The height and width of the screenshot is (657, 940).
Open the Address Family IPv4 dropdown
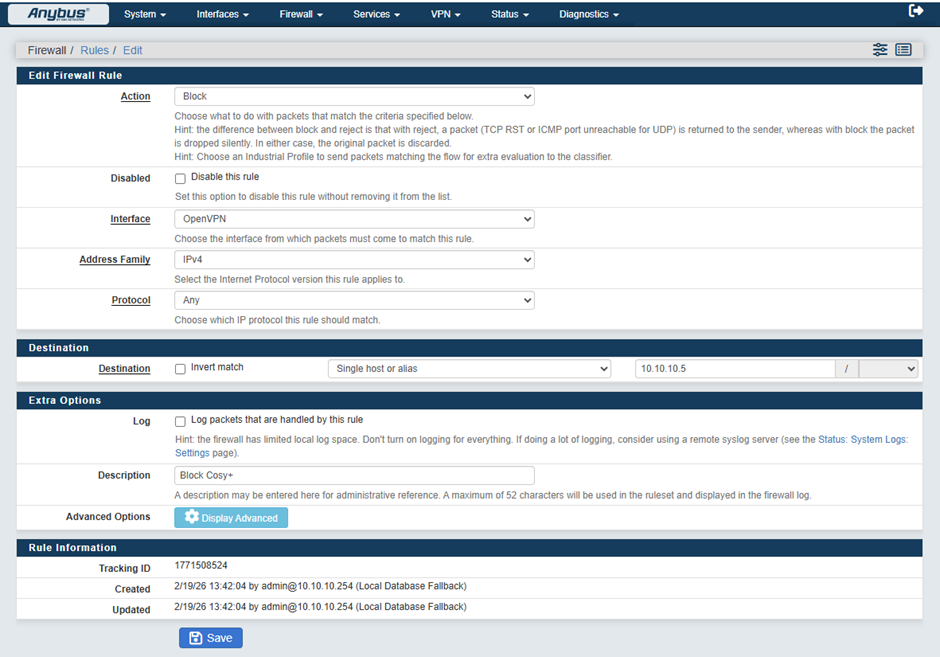(x=354, y=260)
